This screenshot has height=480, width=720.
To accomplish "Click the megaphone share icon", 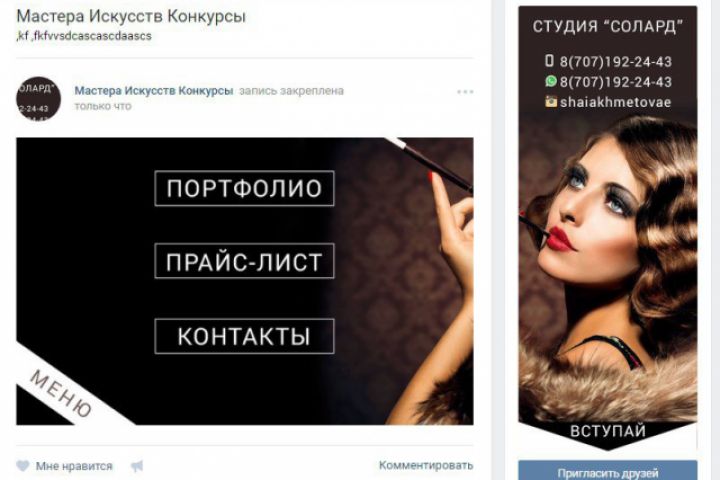I will click(x=137, y=466).
